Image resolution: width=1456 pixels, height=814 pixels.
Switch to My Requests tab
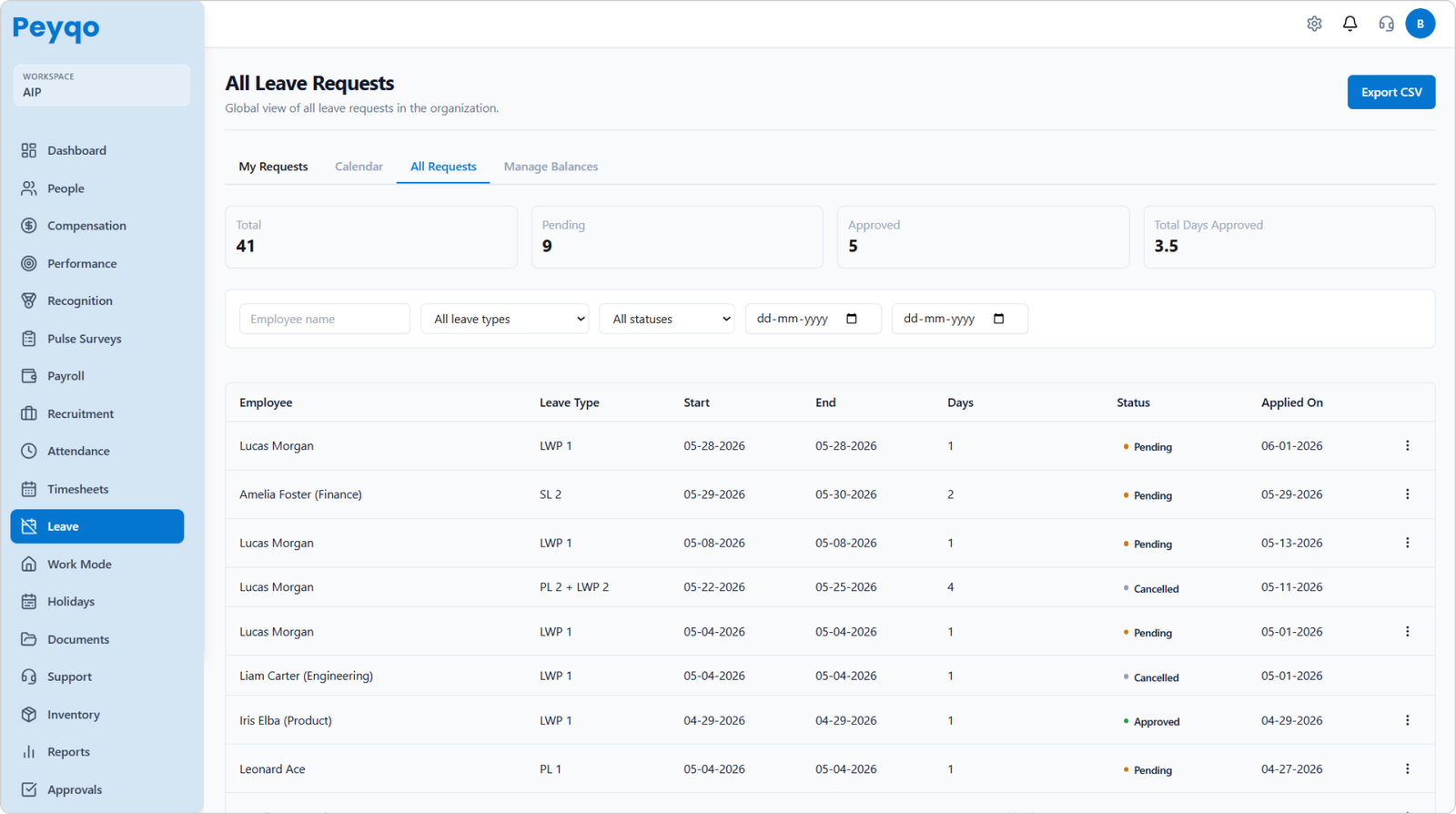273,167
